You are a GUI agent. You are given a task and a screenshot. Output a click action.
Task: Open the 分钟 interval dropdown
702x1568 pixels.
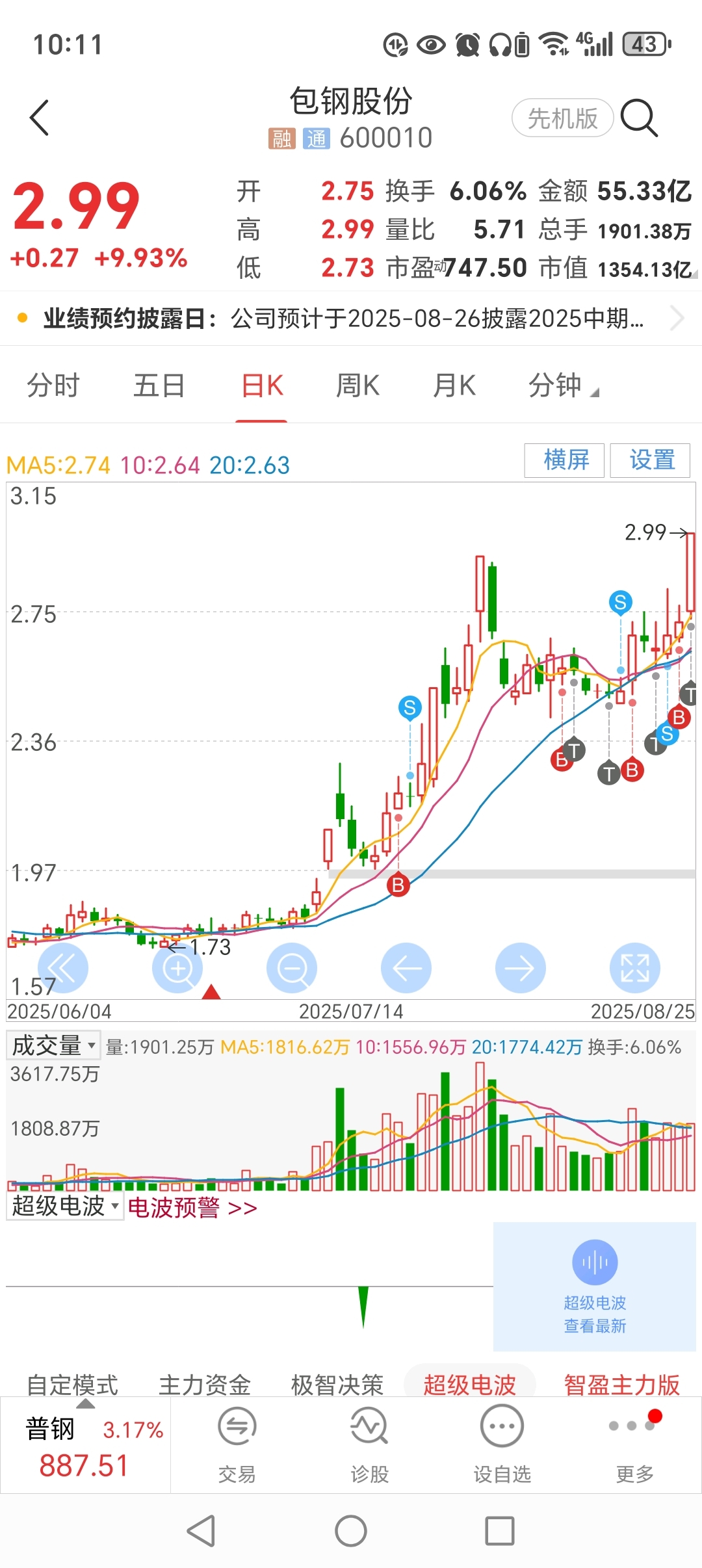[563, 385]
